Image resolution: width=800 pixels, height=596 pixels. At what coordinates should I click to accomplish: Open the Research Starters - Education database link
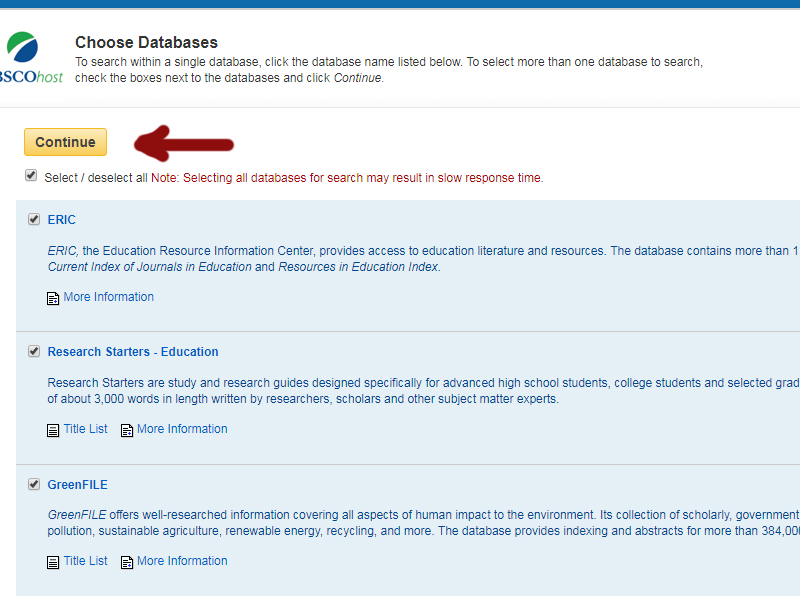click(x=133, y=352)
